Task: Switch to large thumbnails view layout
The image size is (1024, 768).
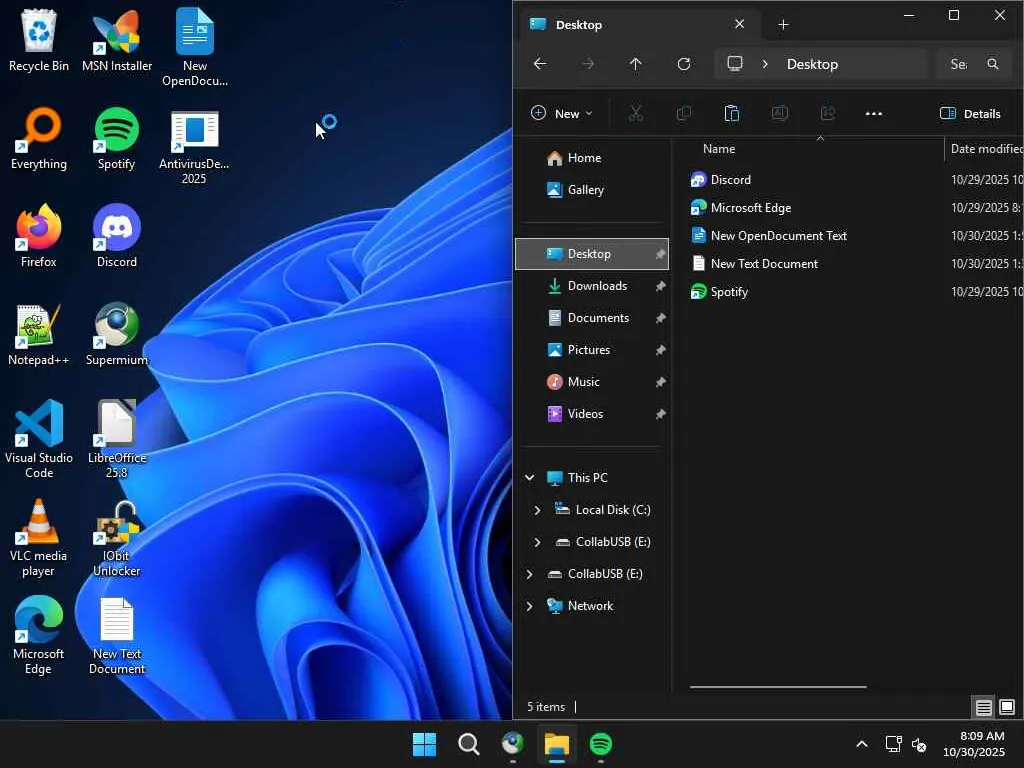Action: click(x=1007, y=707)
